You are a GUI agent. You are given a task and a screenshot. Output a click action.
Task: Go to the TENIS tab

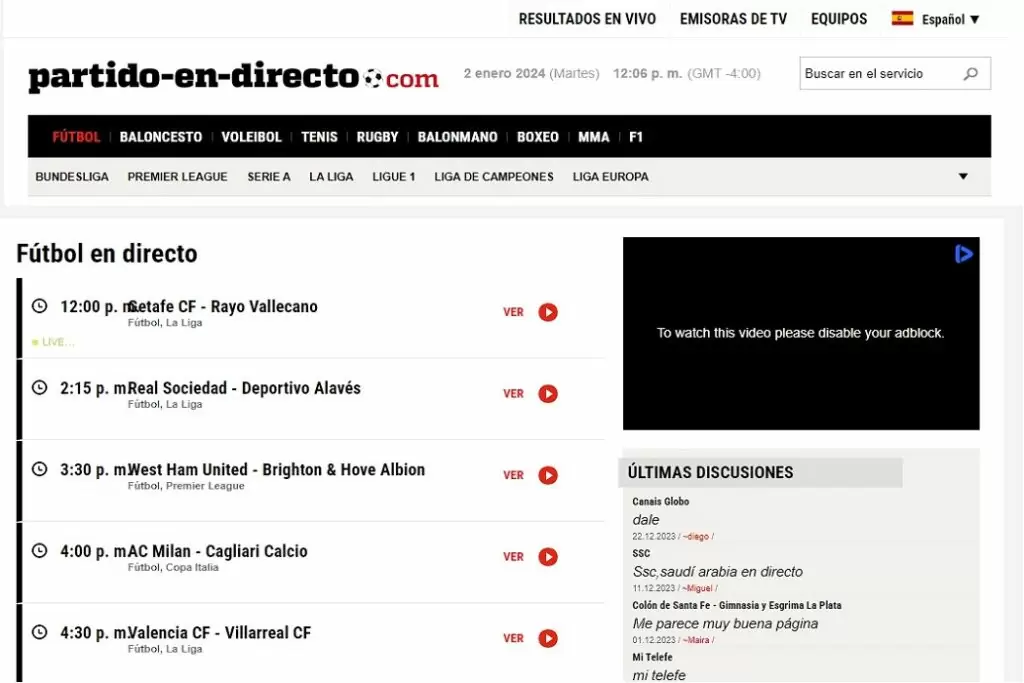(x=319, y=137)
